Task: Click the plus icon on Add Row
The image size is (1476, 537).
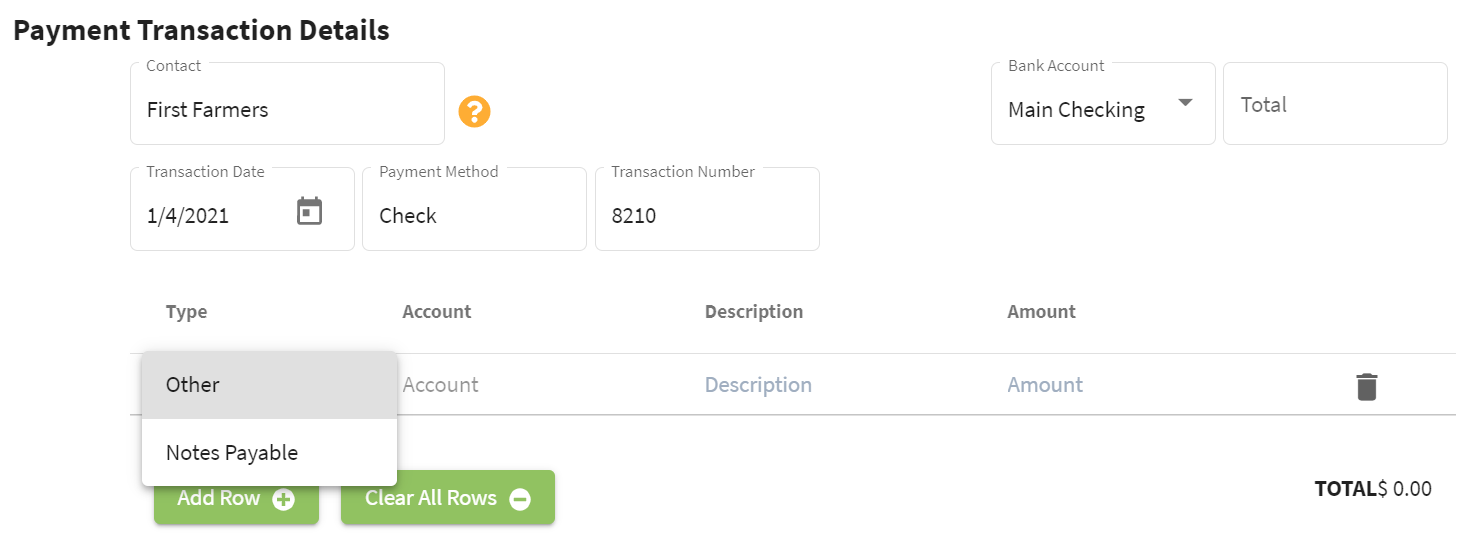Action: 284,499
